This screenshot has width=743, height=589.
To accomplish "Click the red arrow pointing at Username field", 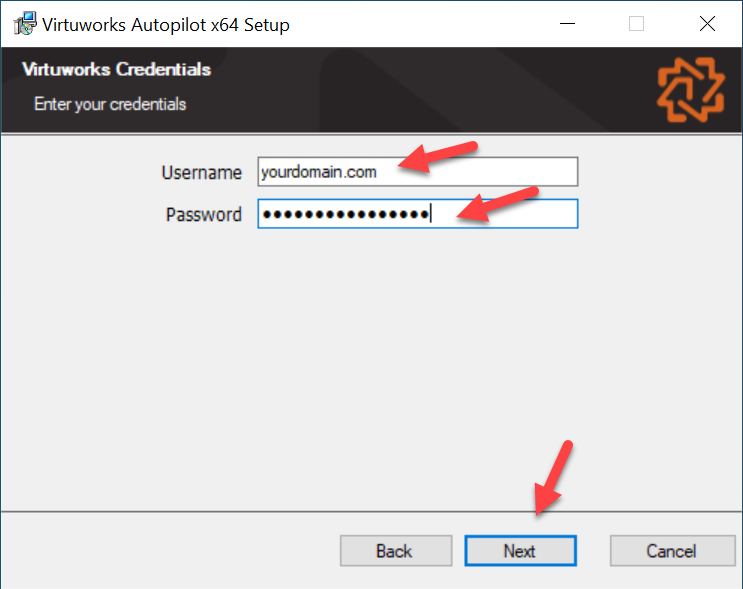I will coord(437,156).
